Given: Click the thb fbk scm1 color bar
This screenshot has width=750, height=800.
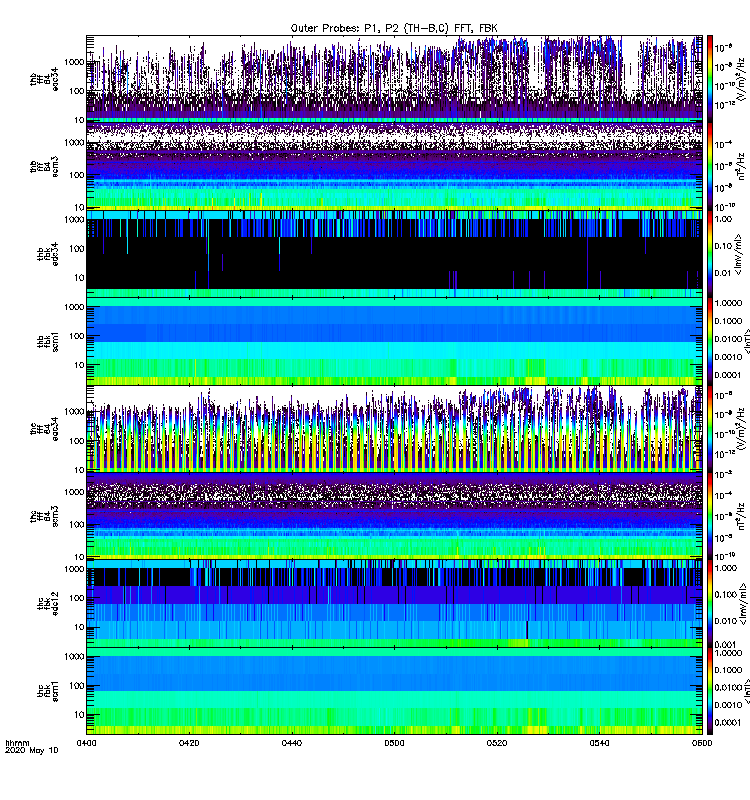Looking at the screenshot, I should 710,341.
